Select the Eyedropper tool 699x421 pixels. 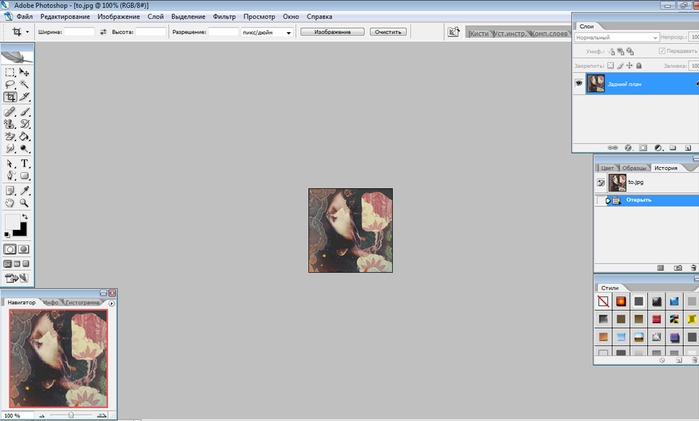[24, 191]
